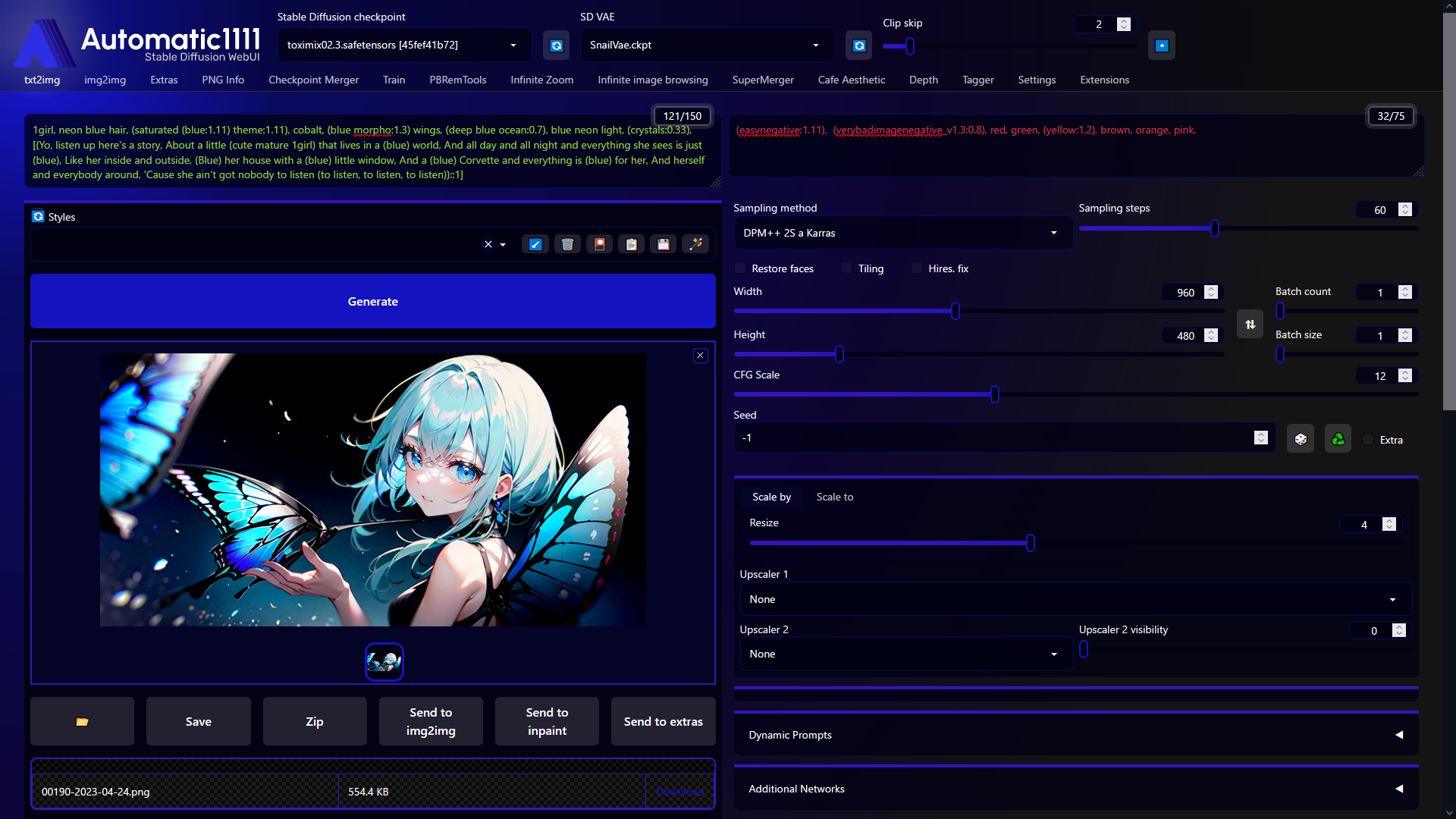Open the SD VAE dropdown
Screen dimensions: 1456x819
tap(707, 45)
